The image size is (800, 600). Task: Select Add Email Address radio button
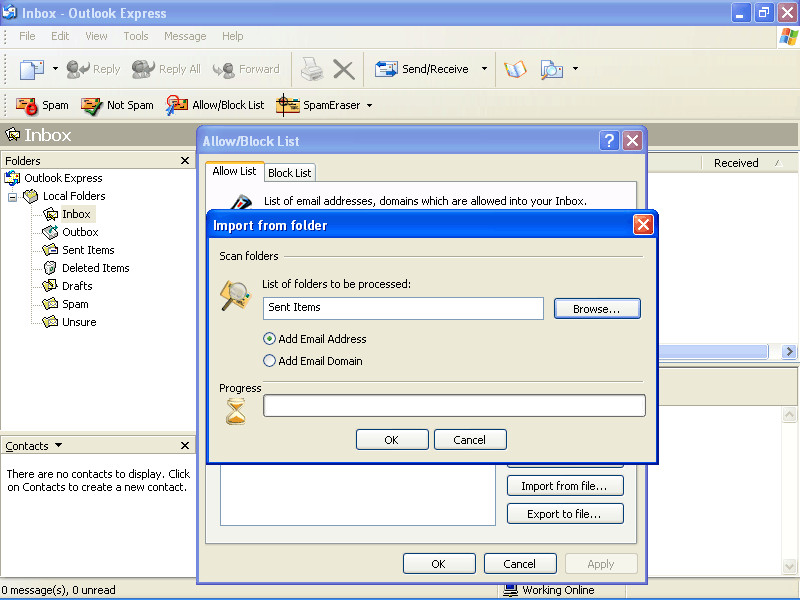pyautogui.click(x=269, y=339)
